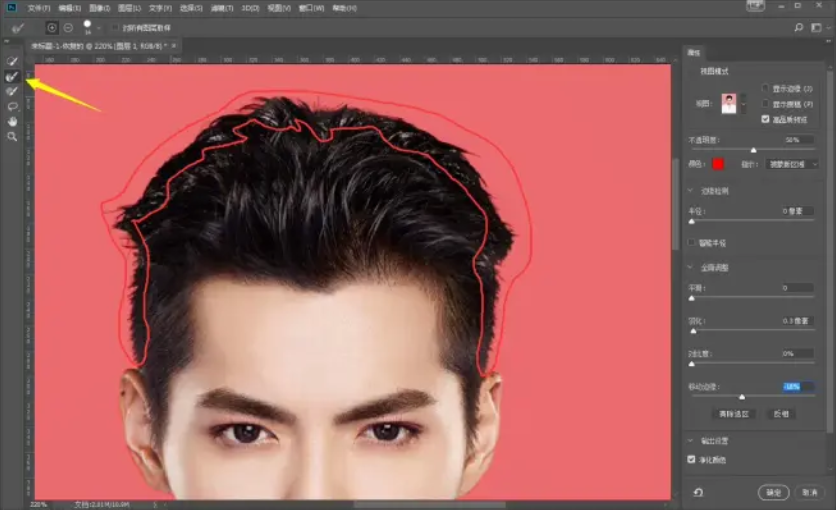The image size is (836, 510).
Task: Click the add-to-selection plus icon
Action: point(52,27)
